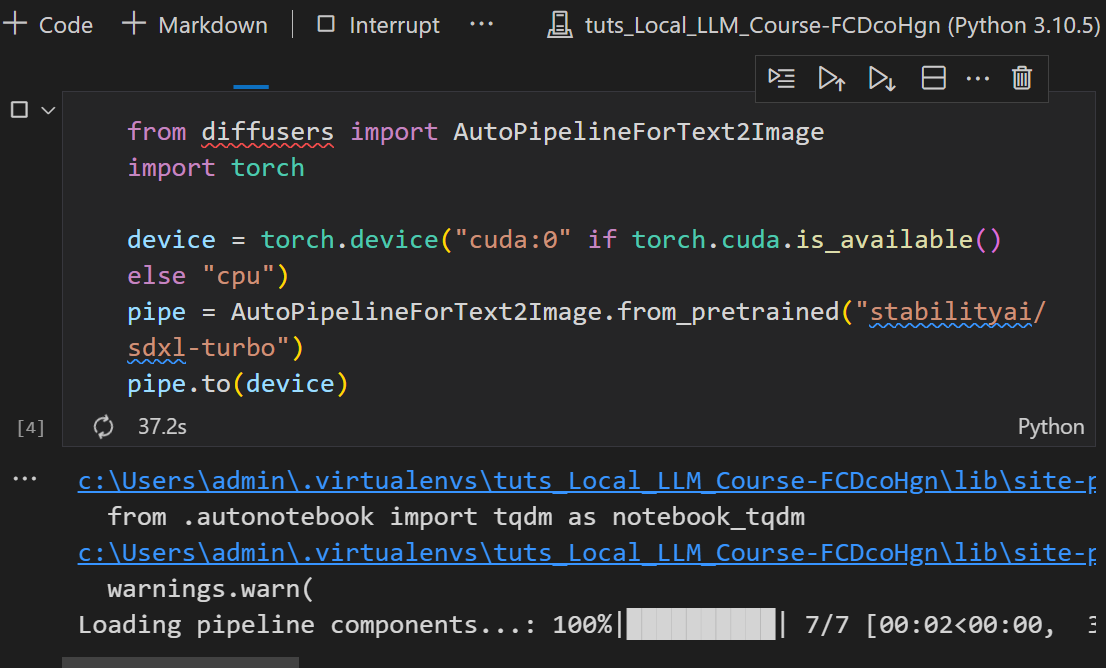1106x668 pixels.
Task: Interrupt the running kernel
Action: point(378,25)
